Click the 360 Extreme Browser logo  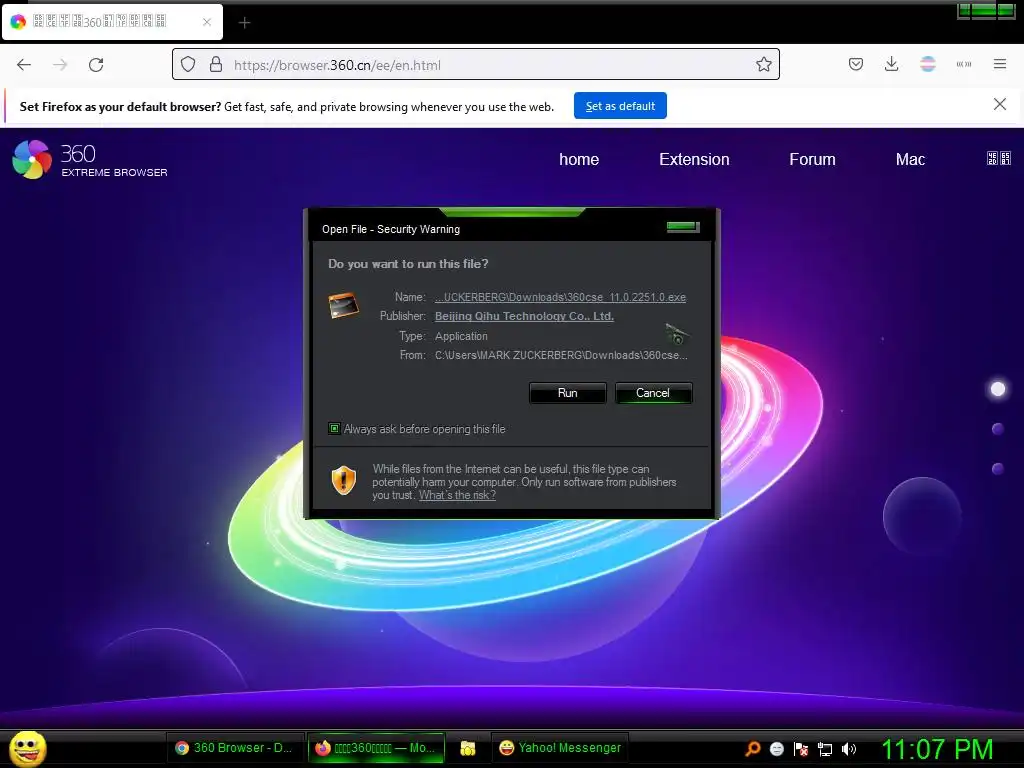(90, 159)
